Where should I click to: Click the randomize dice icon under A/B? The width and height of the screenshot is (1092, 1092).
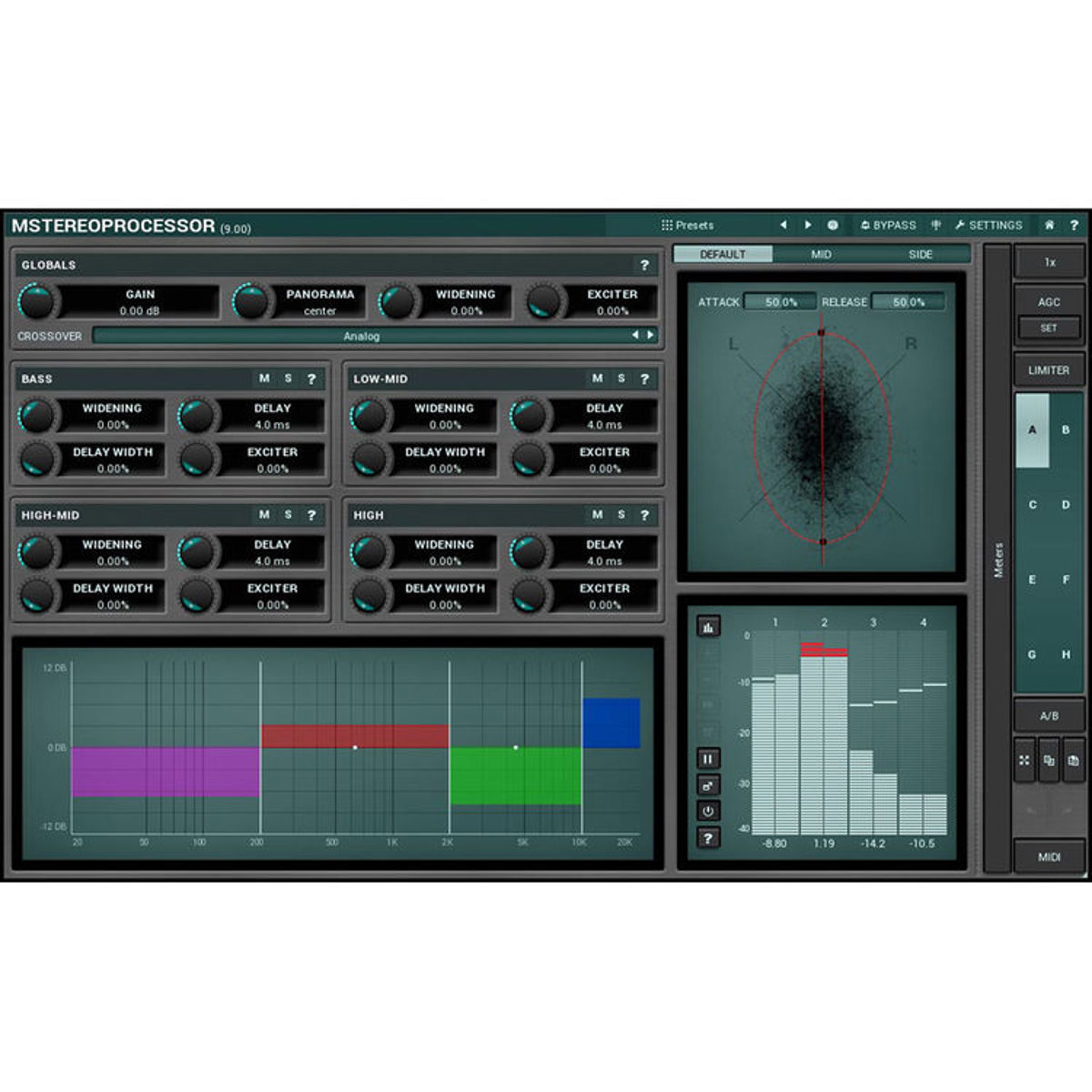(x=1025, y=761)
